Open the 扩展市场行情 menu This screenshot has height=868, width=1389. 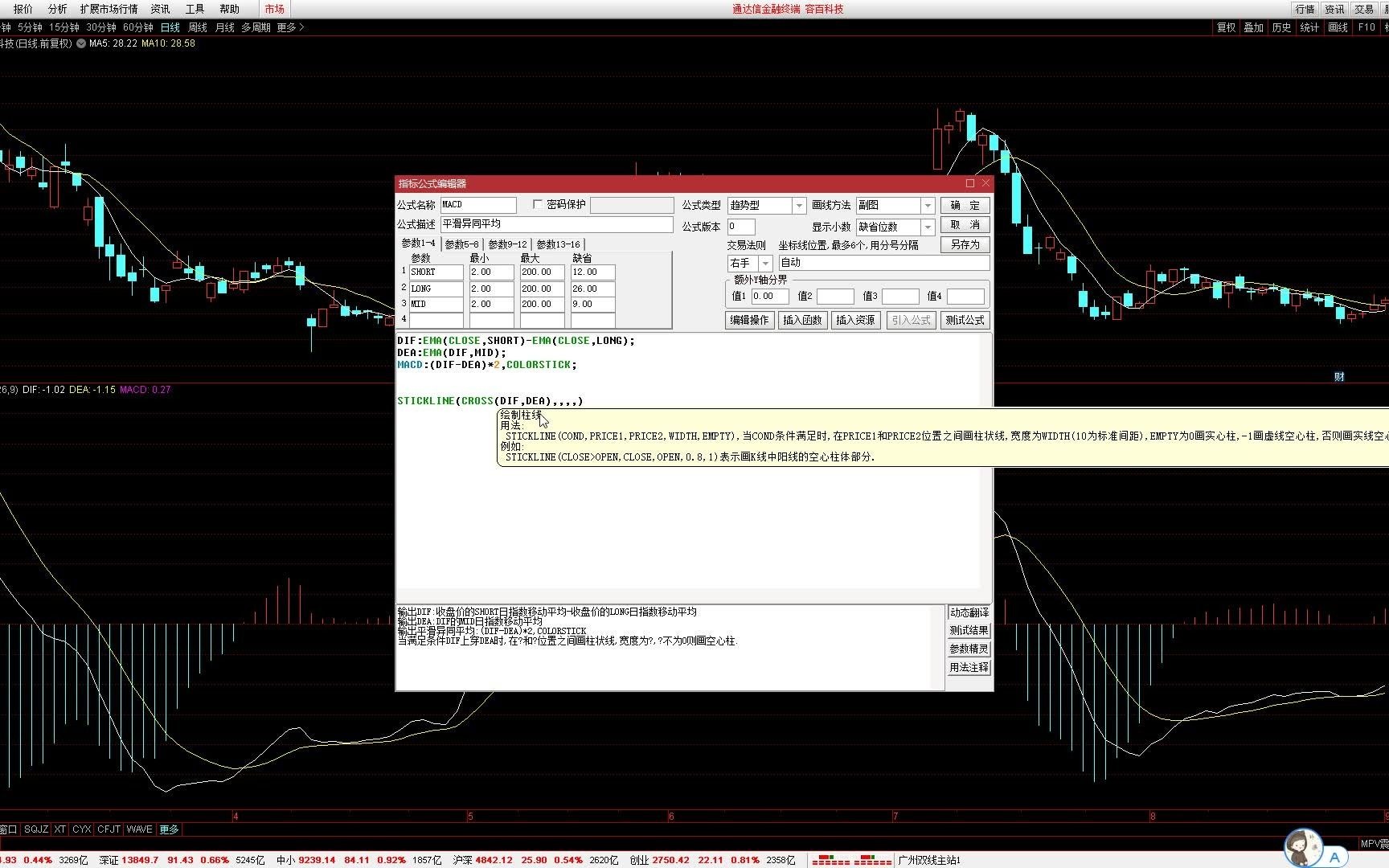click(109, 9)
